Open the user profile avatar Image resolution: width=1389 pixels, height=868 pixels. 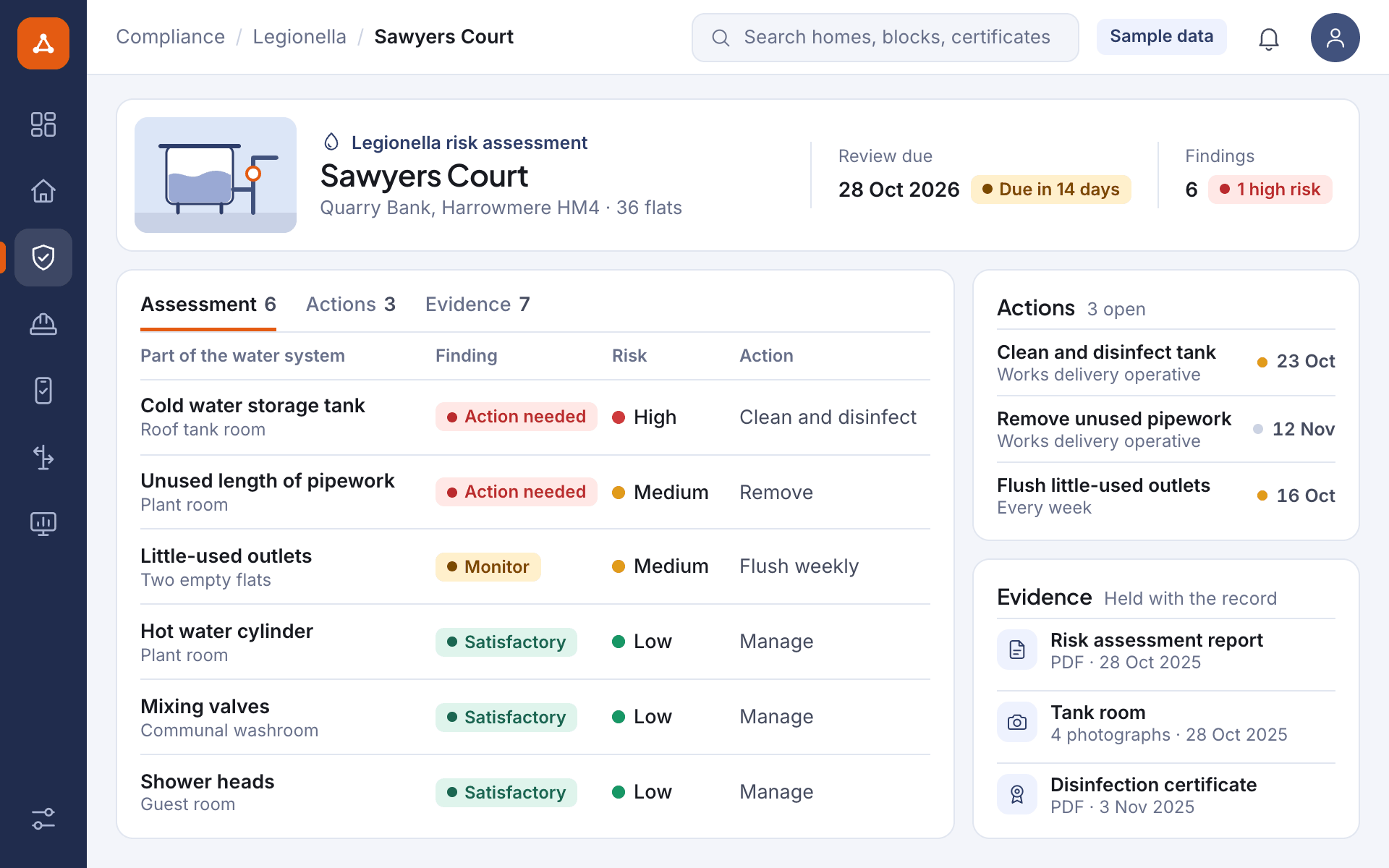(1335, 38)
